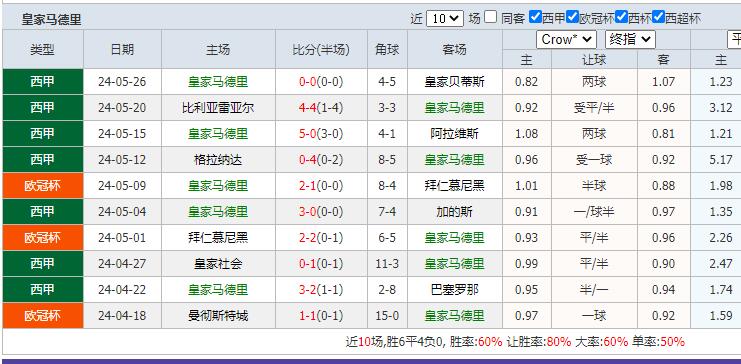Uncheck the 西杯 filter checkbox

(621, 17)
